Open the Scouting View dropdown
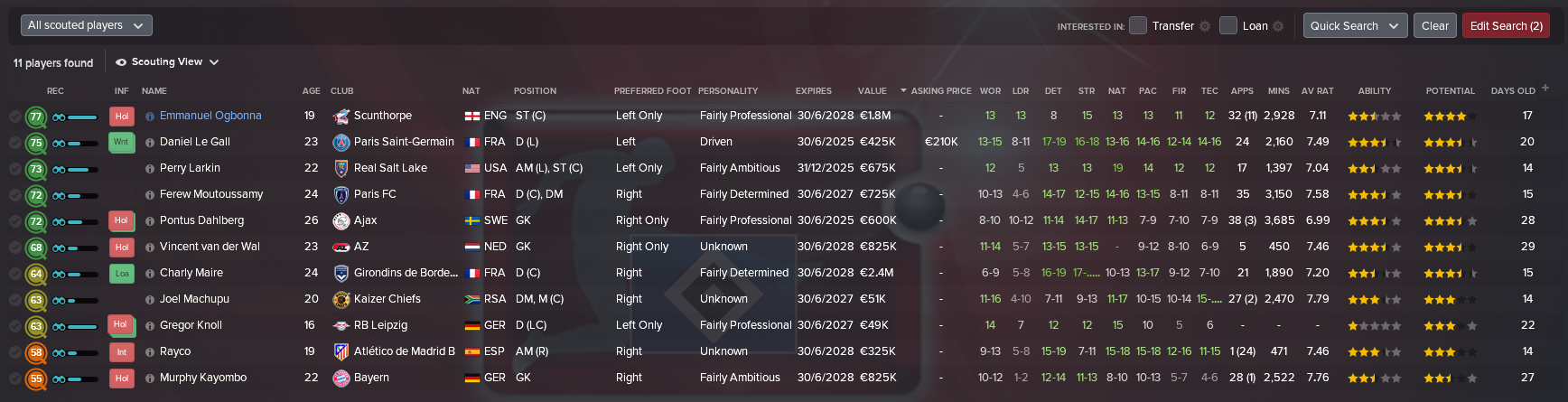Screen dimensions: 1568x402 click(x=167, y=62)
